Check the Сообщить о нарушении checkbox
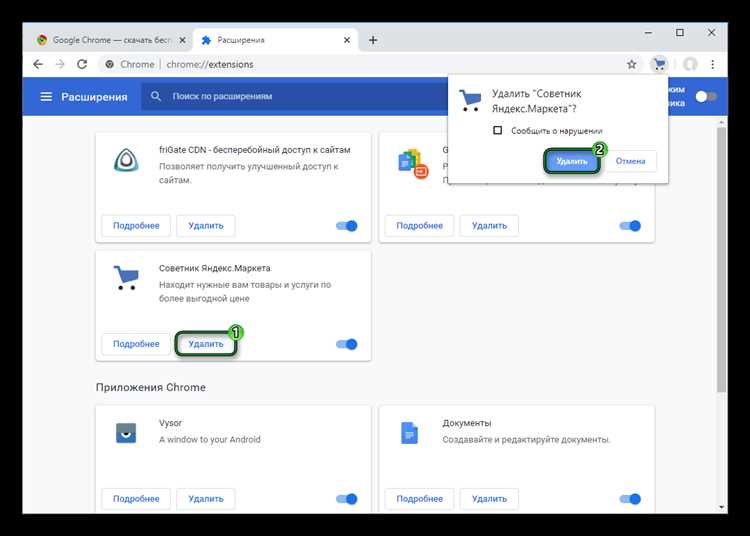This screenshot has height=536, width=750. [498, 130]
